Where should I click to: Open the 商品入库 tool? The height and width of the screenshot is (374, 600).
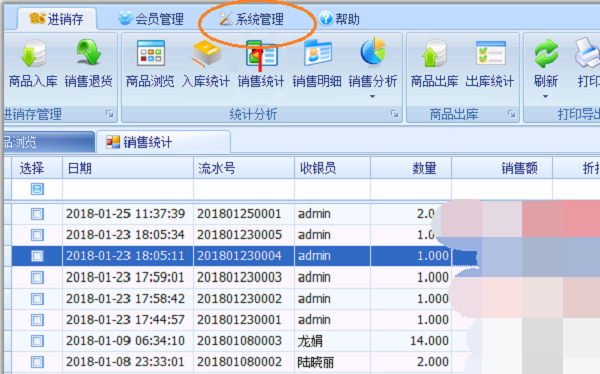[33, 64]
